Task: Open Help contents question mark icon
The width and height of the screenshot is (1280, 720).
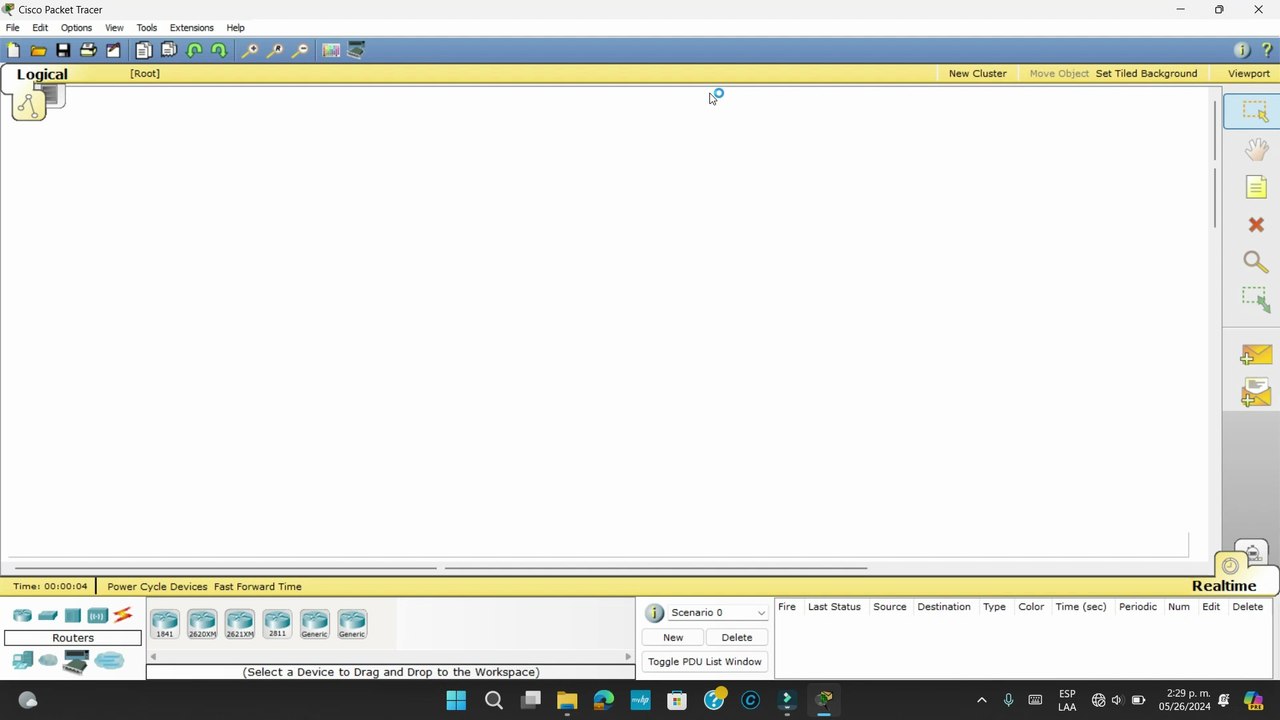Action: [1267, 50]
